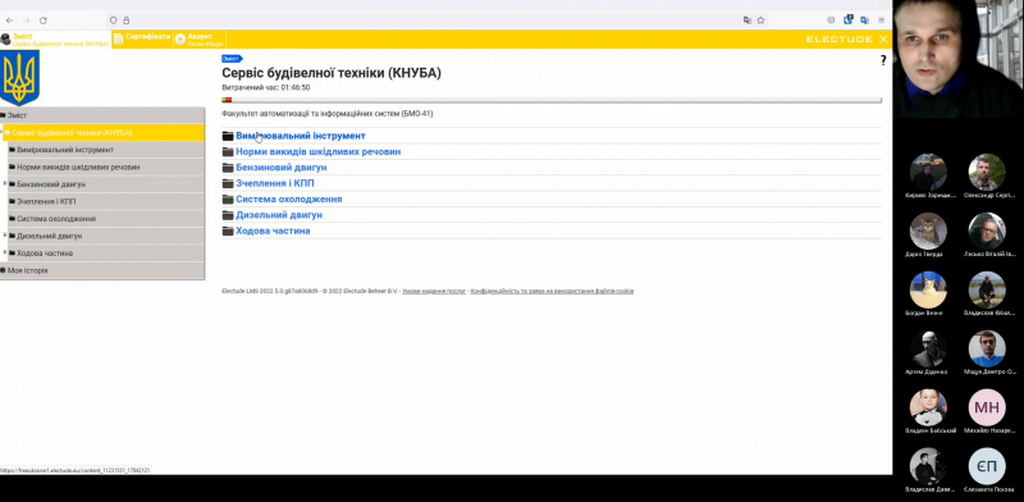Click Міщук Дмитро's participant avatar

[987, 349]
